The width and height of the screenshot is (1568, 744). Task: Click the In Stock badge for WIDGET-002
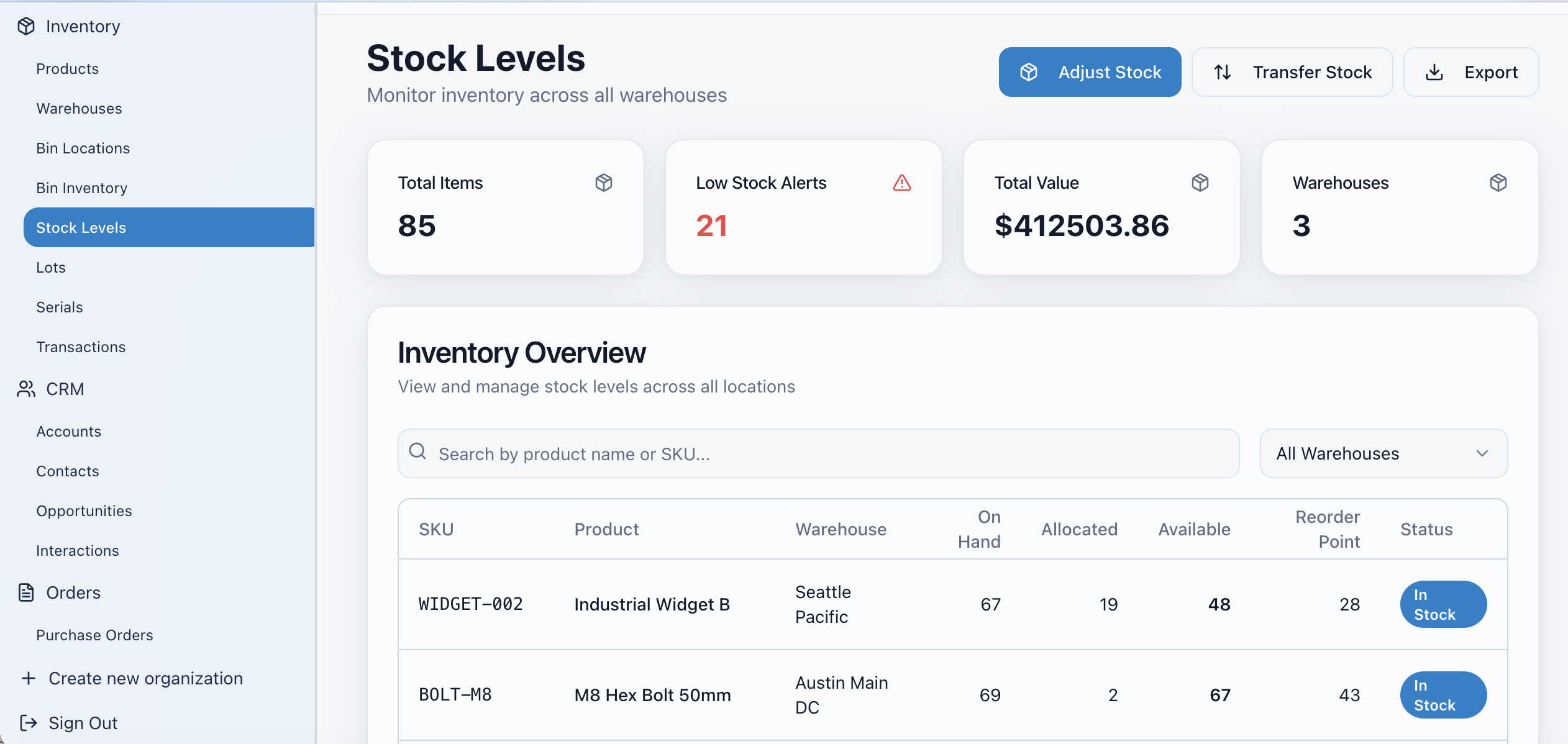pyautogui.click(x=1443, y=604)
